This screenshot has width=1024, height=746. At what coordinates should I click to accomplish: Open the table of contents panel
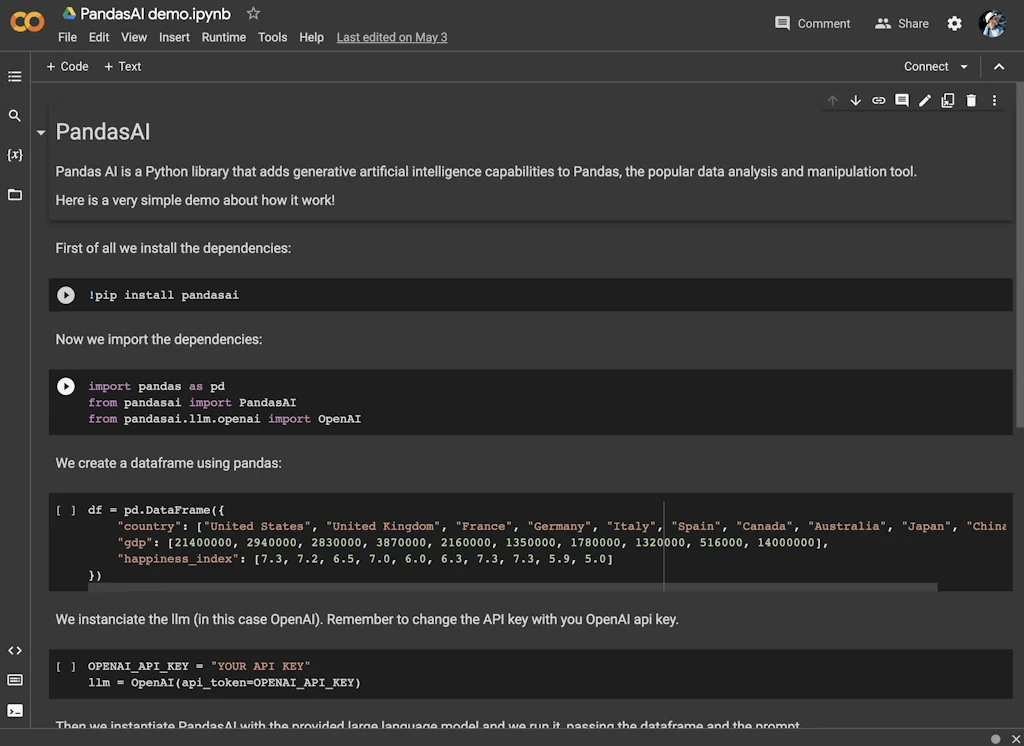14,76
